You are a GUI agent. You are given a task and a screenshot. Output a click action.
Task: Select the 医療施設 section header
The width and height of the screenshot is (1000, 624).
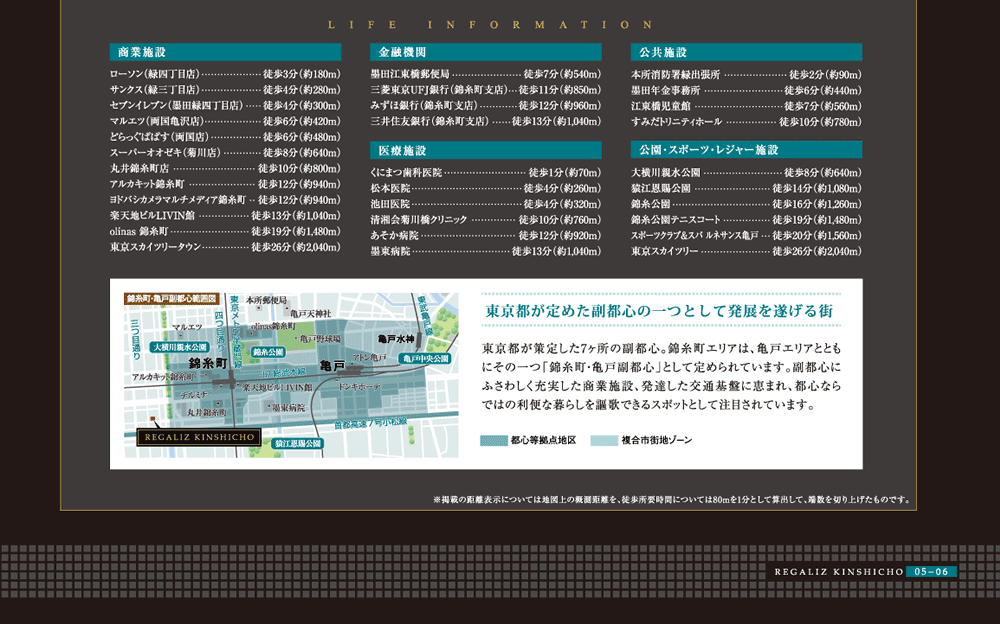tap(485, 150)
